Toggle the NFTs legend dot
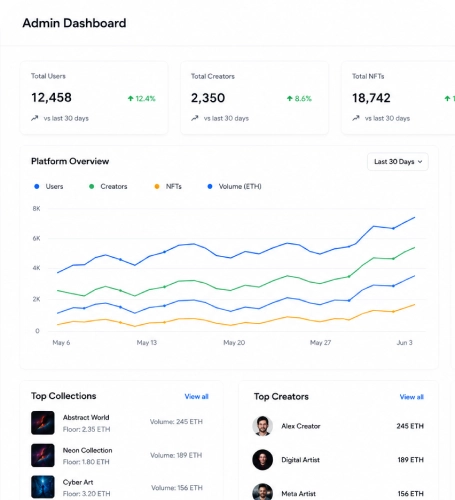 click(x=157, y=186)
